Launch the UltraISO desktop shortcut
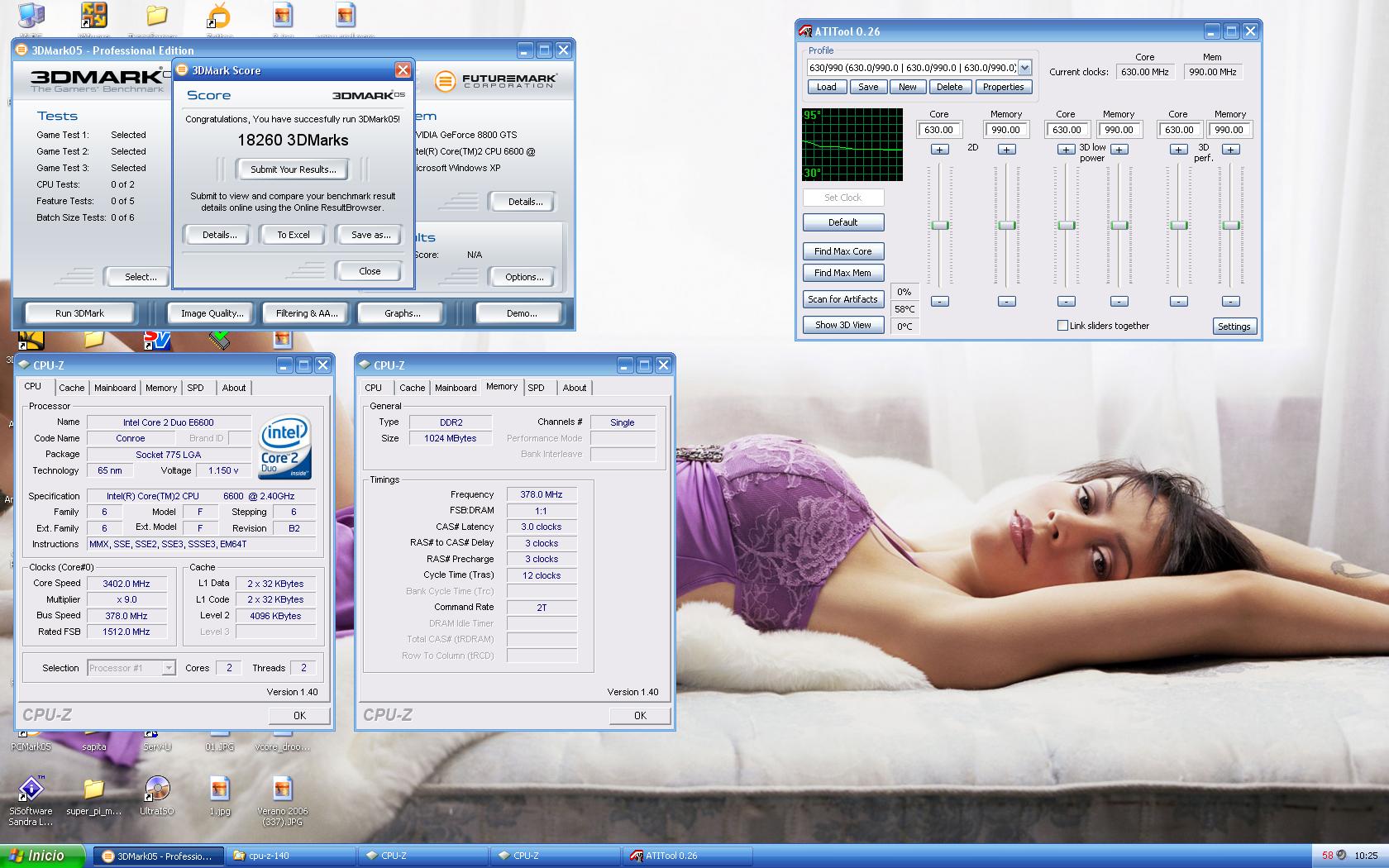This screenshot has width=1389, height=868. (157, 797)
